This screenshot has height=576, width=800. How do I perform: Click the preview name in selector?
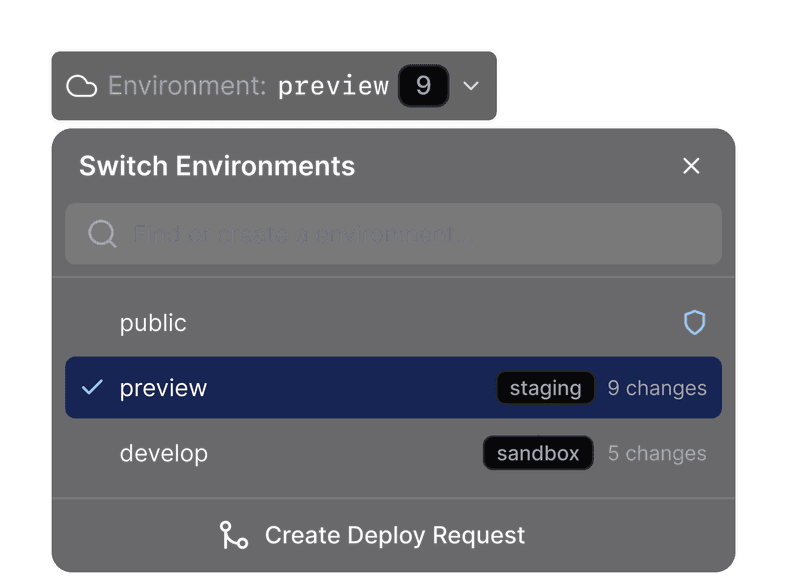pyautogui.click(x=333, y=86)
